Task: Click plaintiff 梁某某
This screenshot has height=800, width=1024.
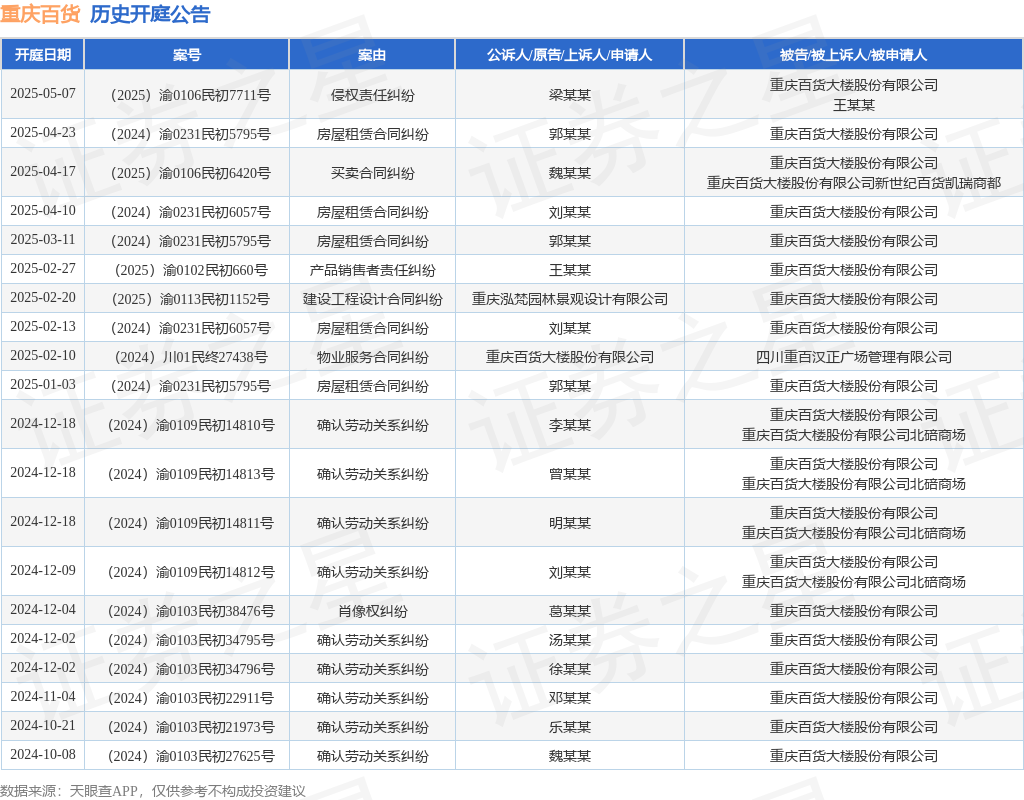Action: click(x=569, y=95)
